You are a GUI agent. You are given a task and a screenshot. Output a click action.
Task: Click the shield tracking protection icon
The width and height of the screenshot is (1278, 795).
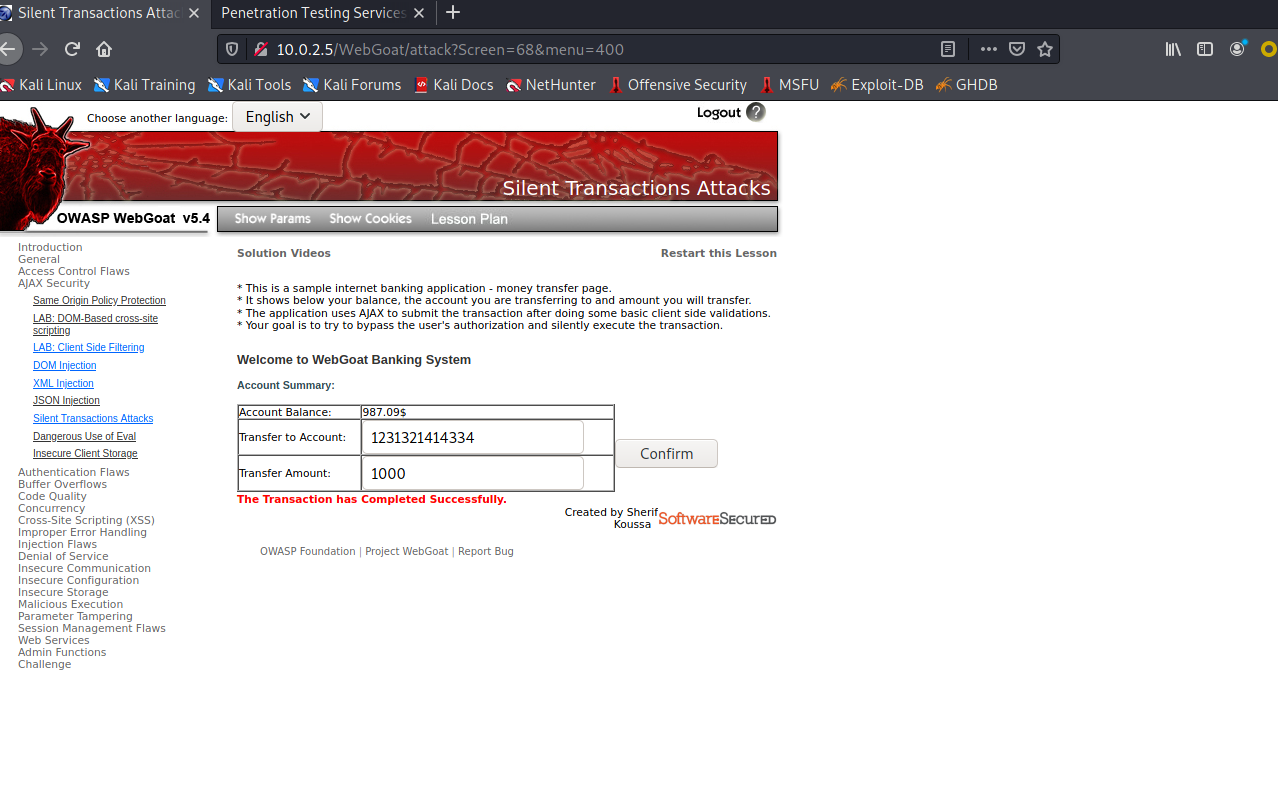pyautogui.click(x=233, y=49)
